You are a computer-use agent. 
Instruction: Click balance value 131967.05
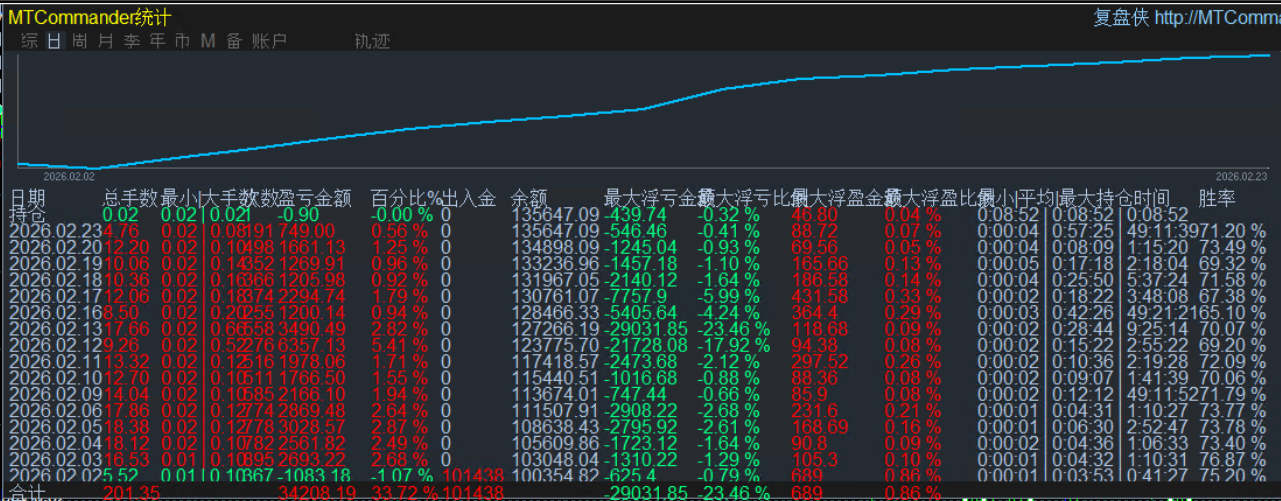(x=555, y=279)
